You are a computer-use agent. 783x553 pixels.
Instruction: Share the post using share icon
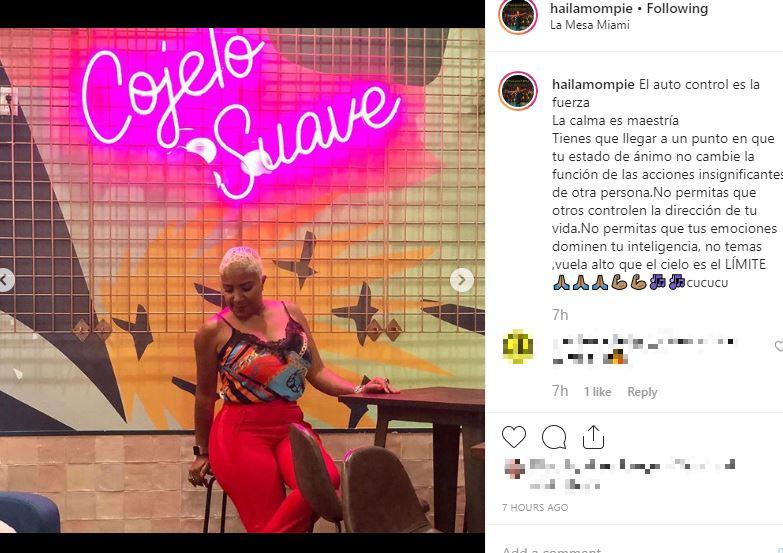click(x=593, y=437)
